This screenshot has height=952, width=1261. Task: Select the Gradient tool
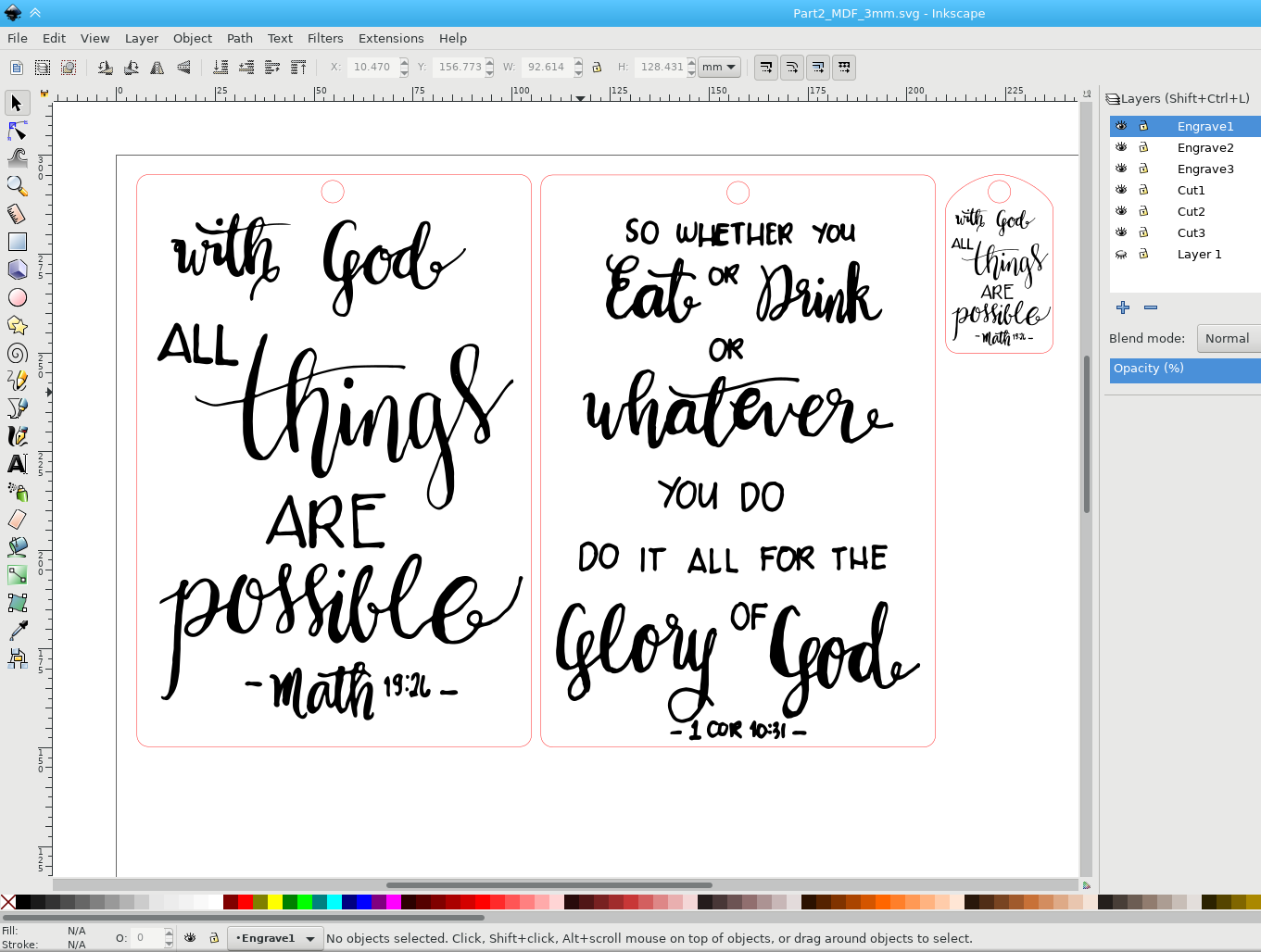point(17,575)
